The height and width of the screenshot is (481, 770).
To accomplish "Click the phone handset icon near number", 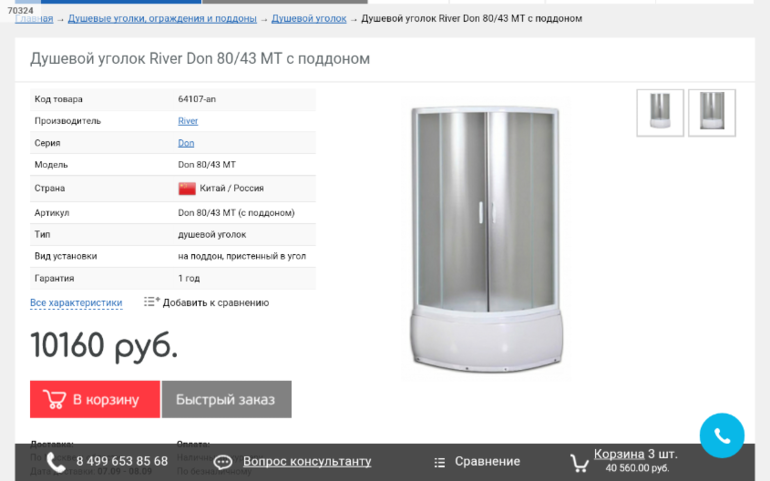I will pyautogui.click(x=55, y=462).
